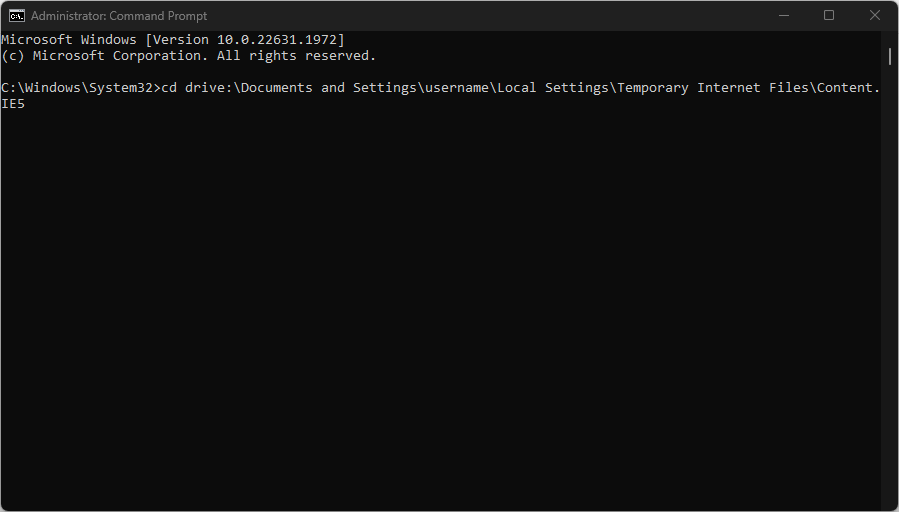Click the word 'Temporary' in the path
899x512 pixels.
pos(652,88)
